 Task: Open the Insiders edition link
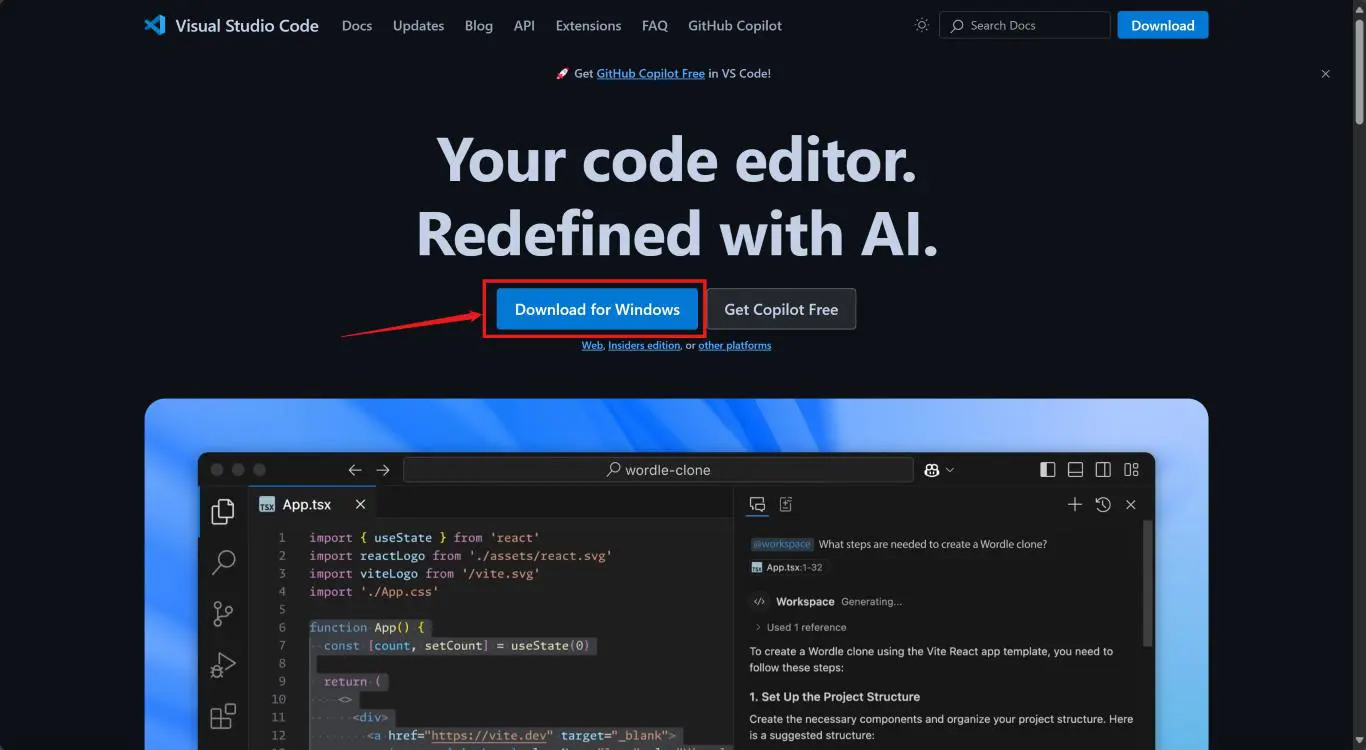coord(644,346)
